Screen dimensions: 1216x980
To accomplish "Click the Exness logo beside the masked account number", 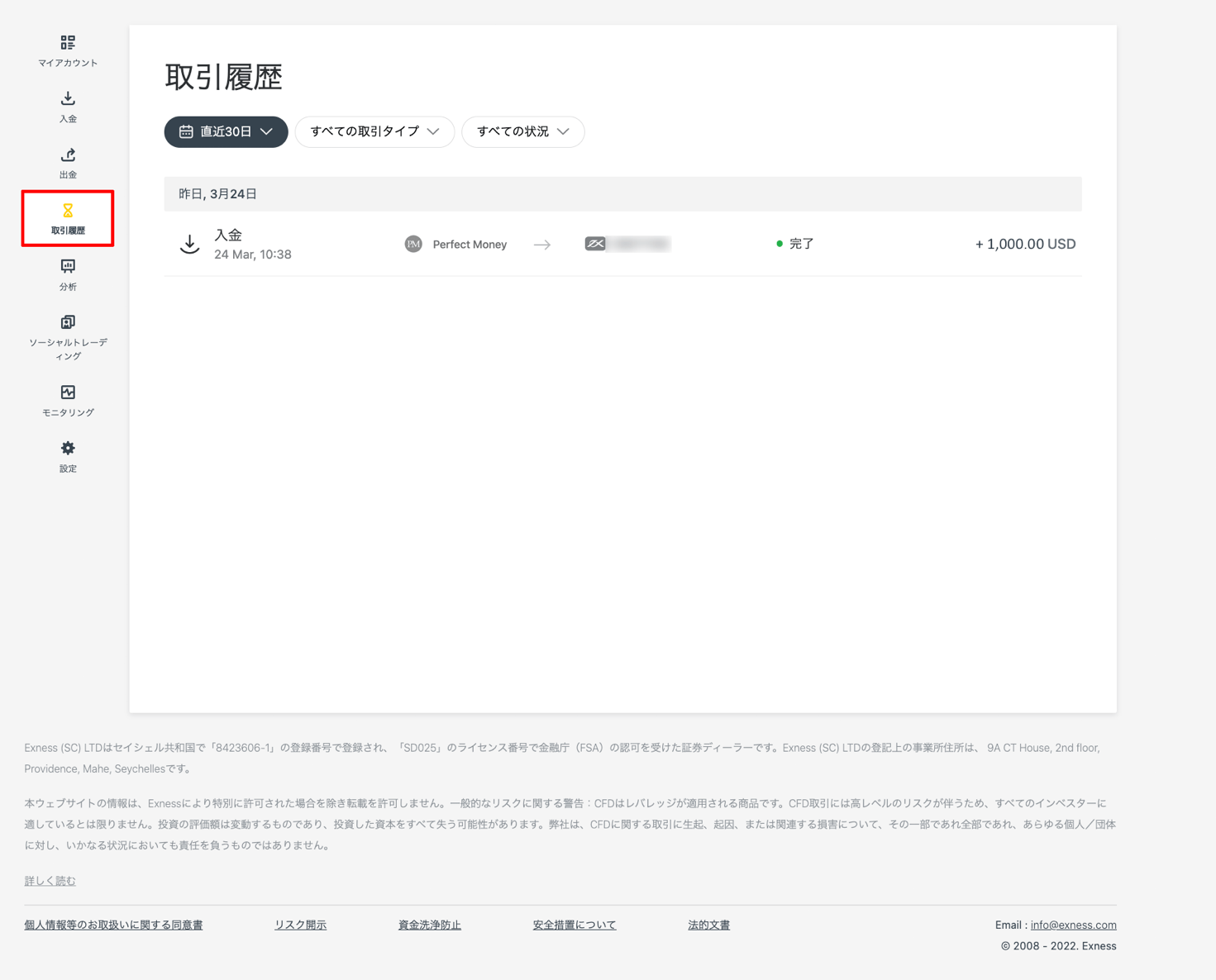I will pyautogui.click(x=596, y=244).
